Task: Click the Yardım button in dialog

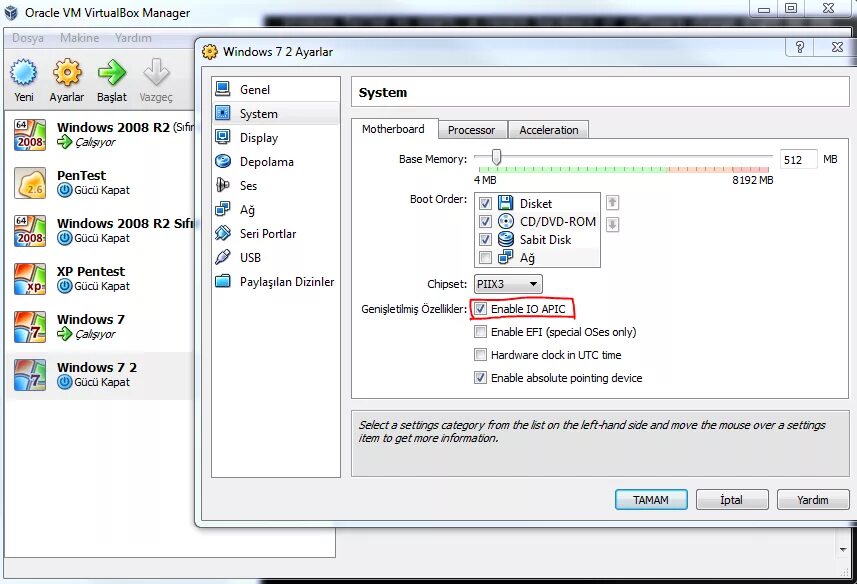Action: pyautogui.click(x=813, y=500)
